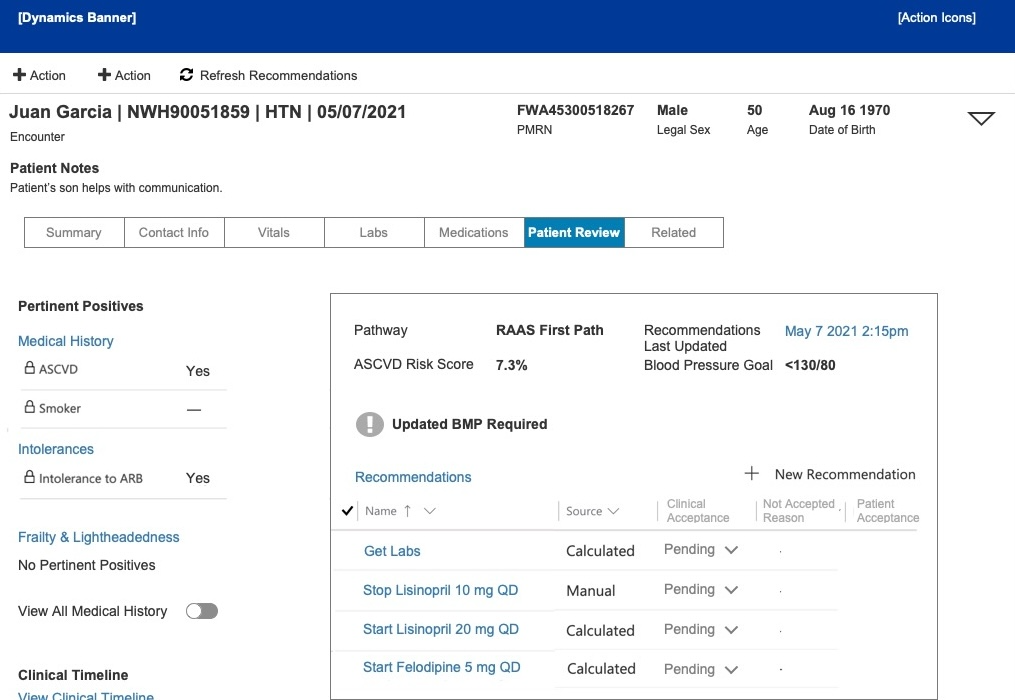The image size is (1015, 700).
Task: Expand patient header with triangle arrow
Action: (x=981, y=118)
